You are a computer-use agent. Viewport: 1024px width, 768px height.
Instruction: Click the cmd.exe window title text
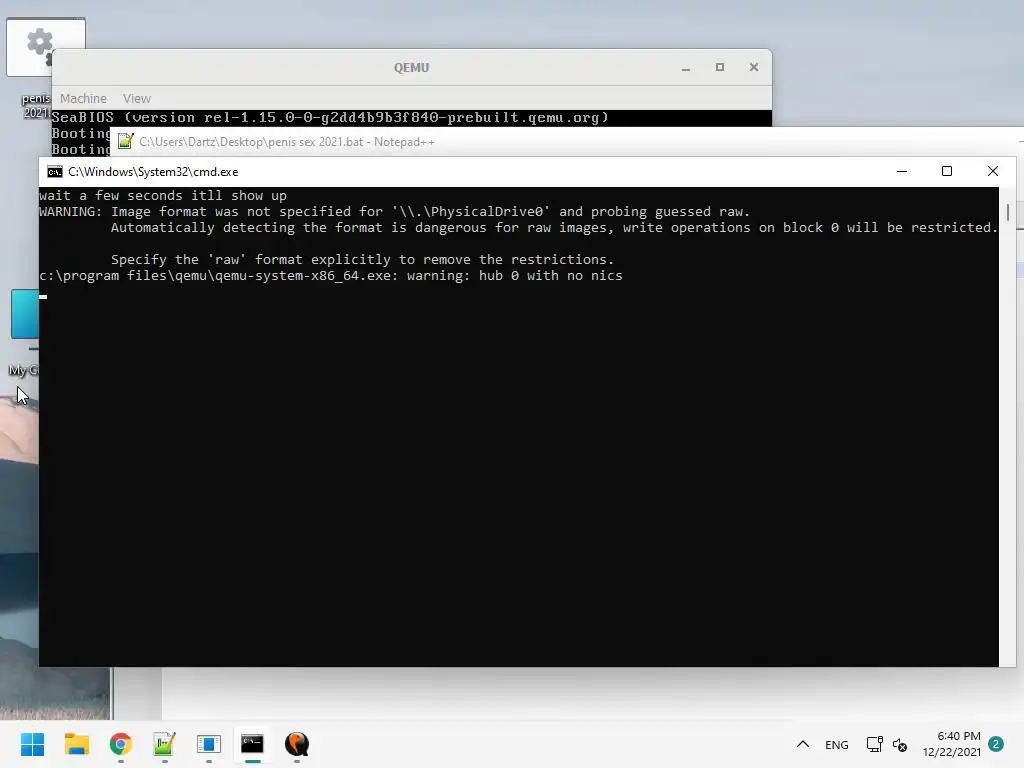tap(153, 172)
